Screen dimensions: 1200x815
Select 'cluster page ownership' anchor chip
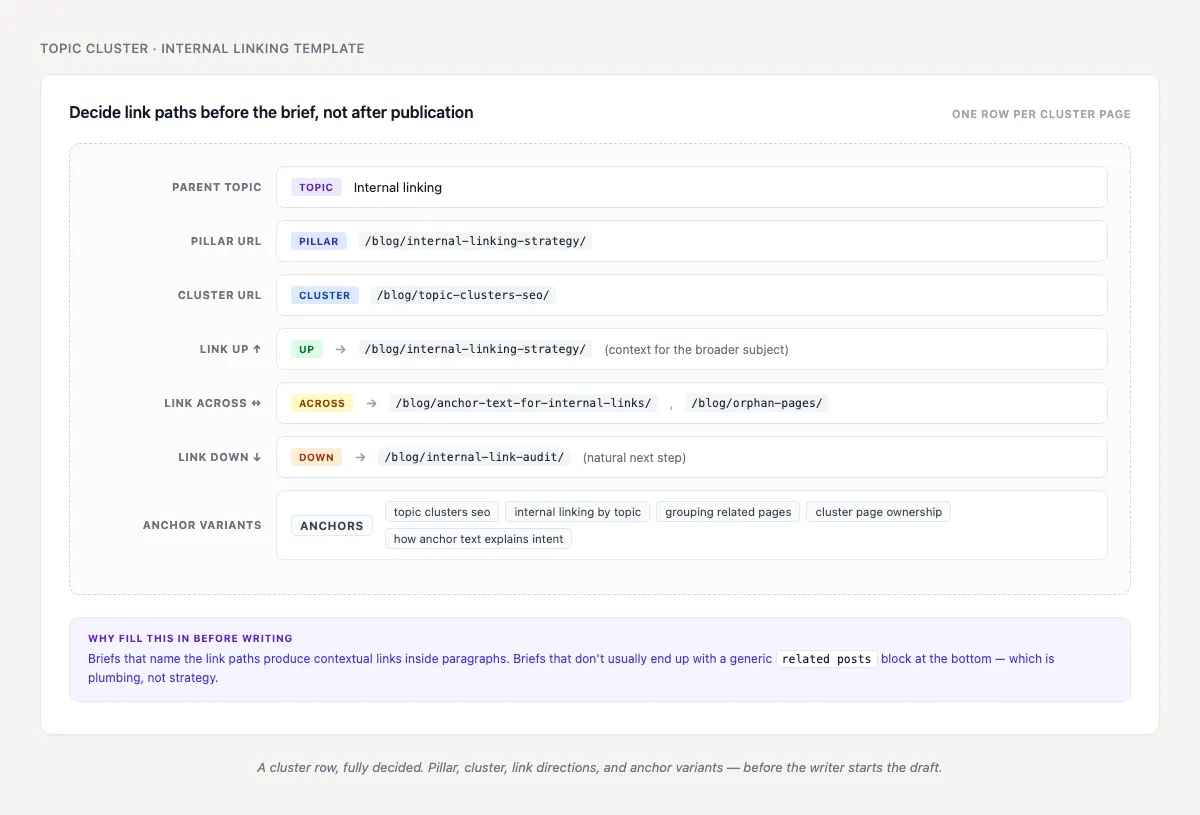click(x=879, y=512)
